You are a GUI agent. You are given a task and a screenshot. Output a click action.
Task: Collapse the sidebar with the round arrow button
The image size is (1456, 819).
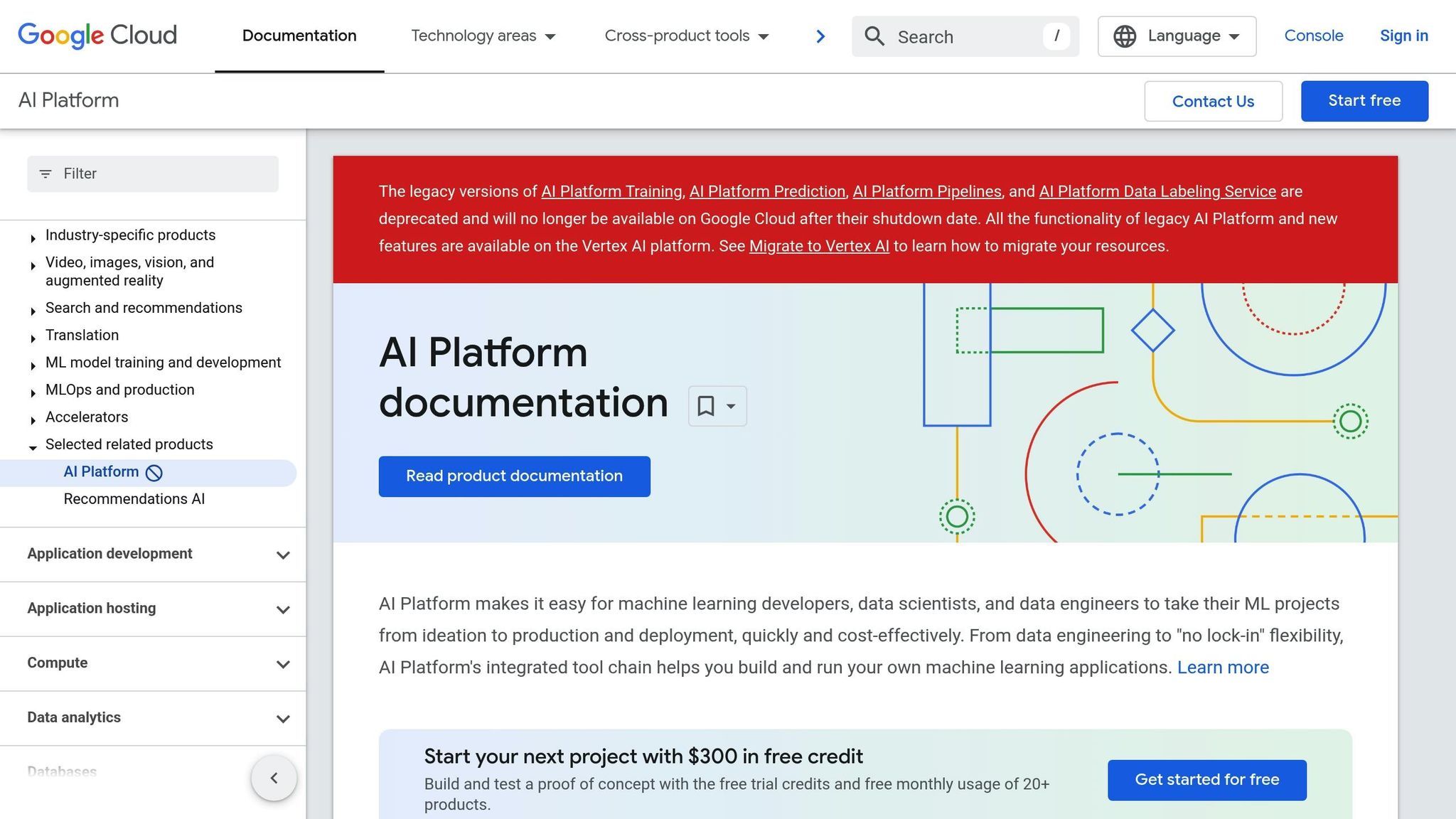(x=274, y=778)
